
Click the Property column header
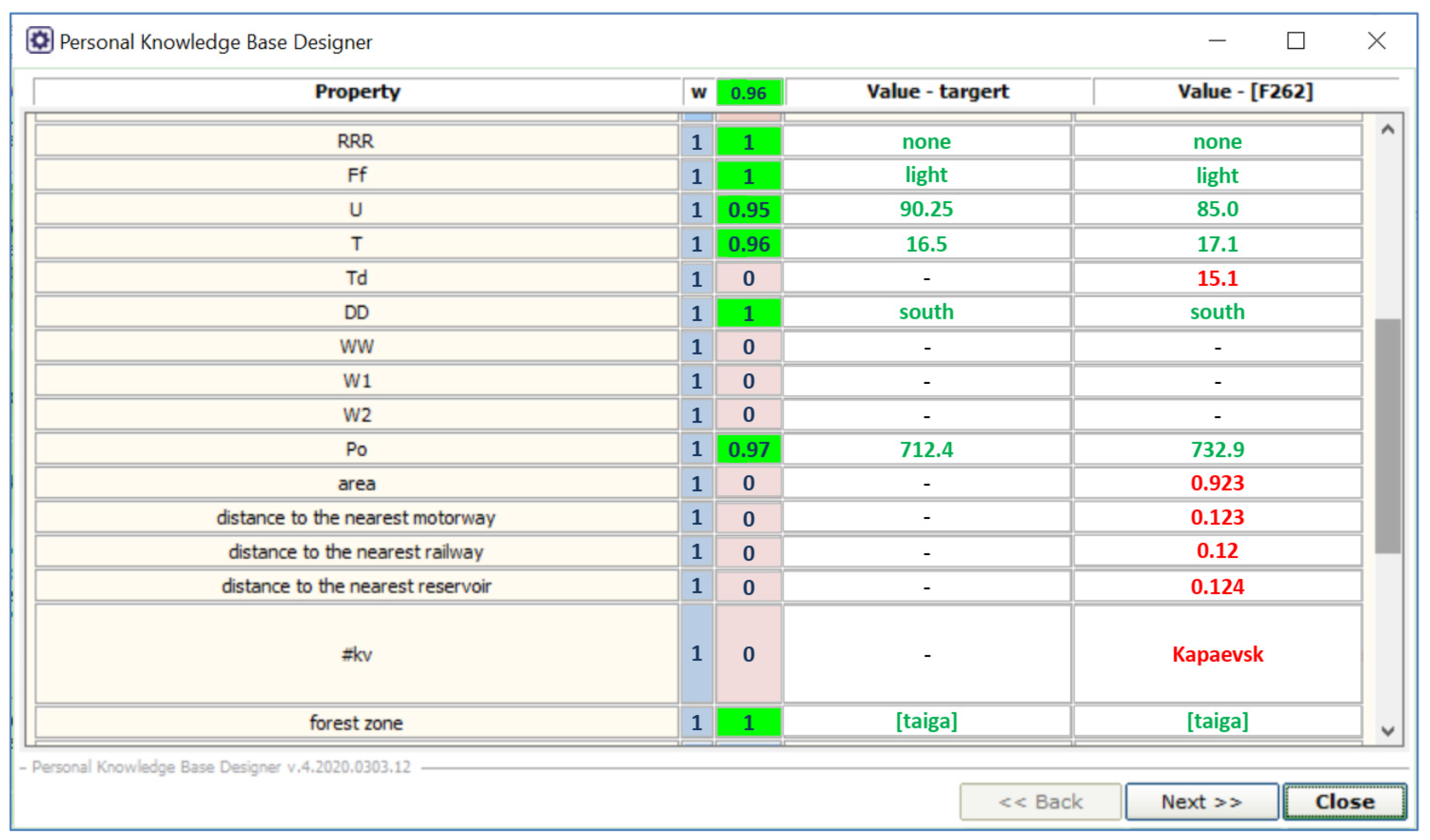(357, 92)
